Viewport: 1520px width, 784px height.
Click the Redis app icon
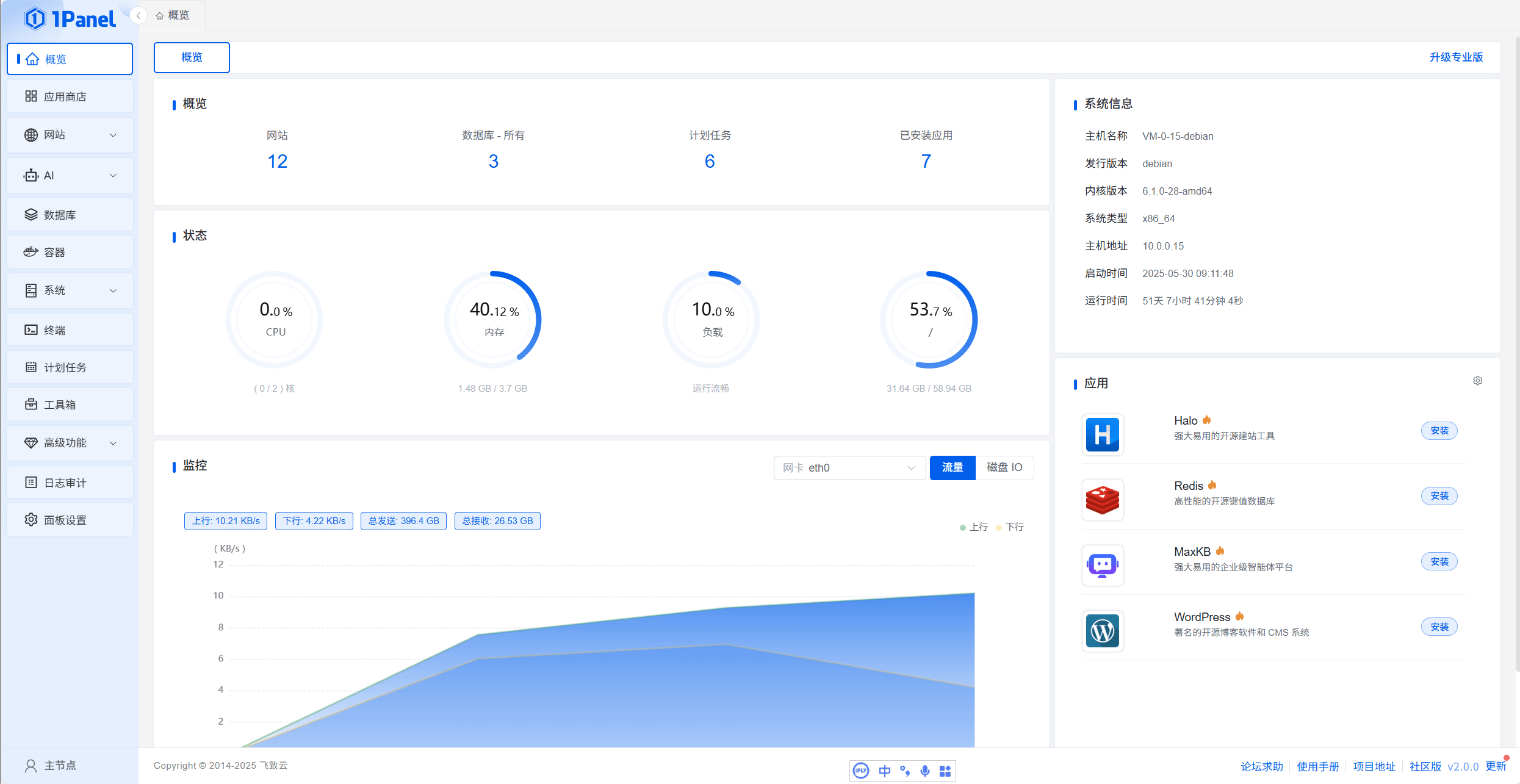[1102, 500]
